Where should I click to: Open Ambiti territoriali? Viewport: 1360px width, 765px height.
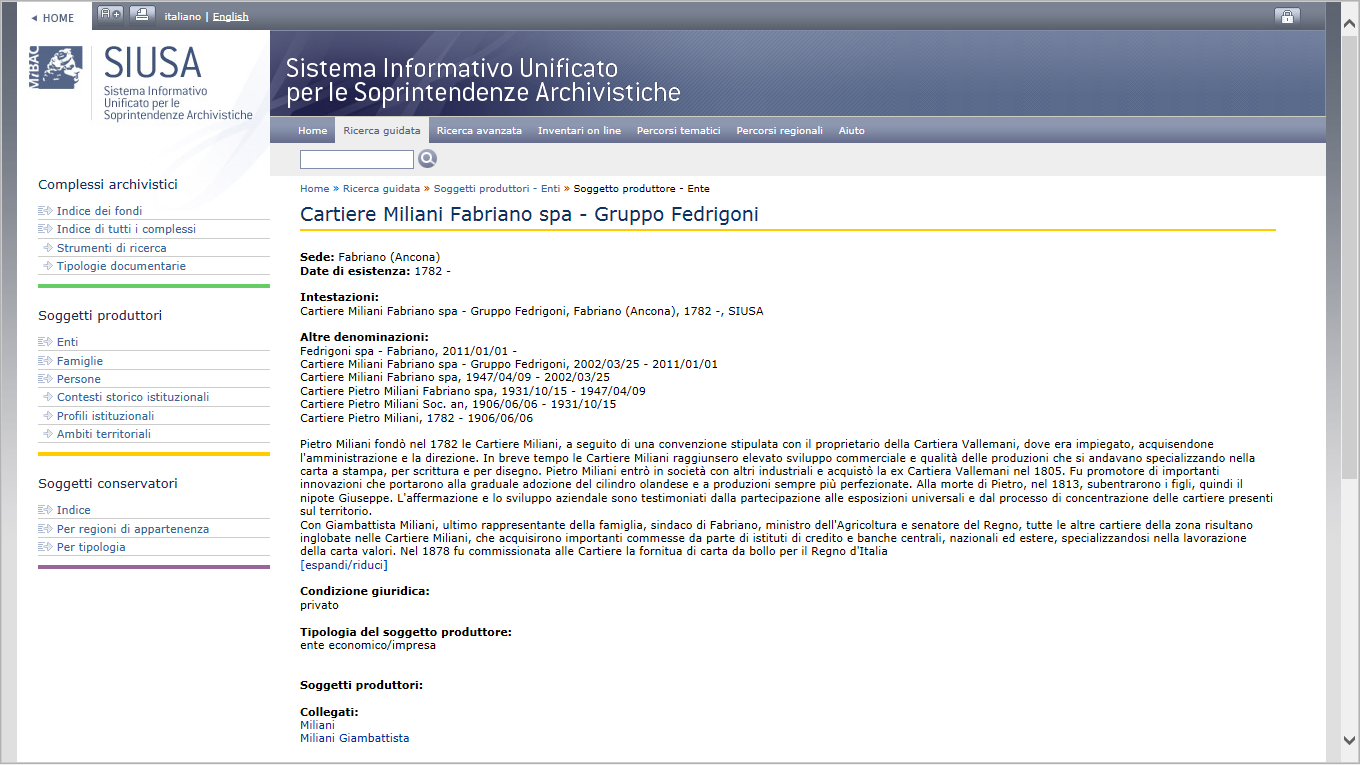(104, 434)
